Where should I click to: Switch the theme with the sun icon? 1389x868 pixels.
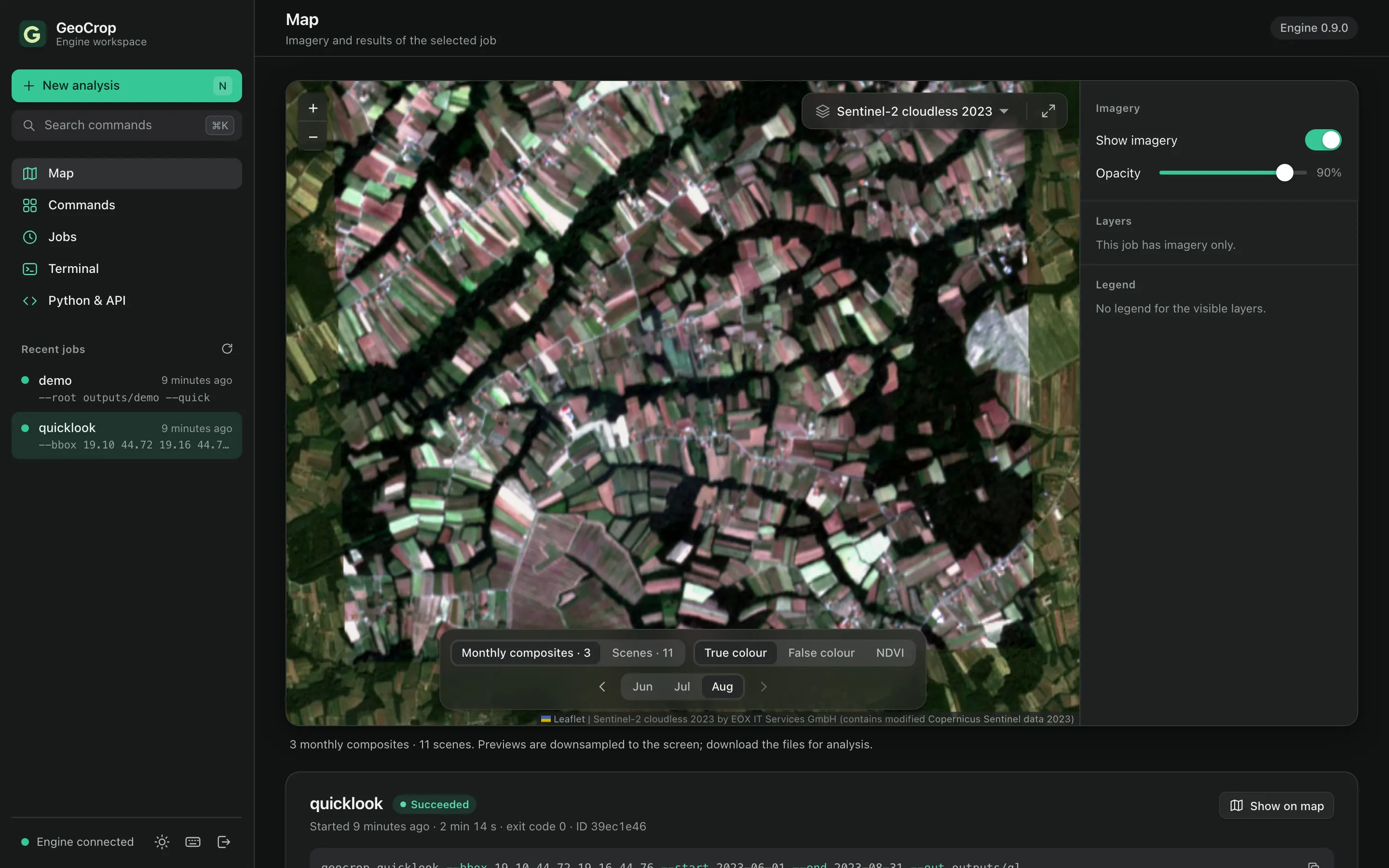(x=162, y=841)
